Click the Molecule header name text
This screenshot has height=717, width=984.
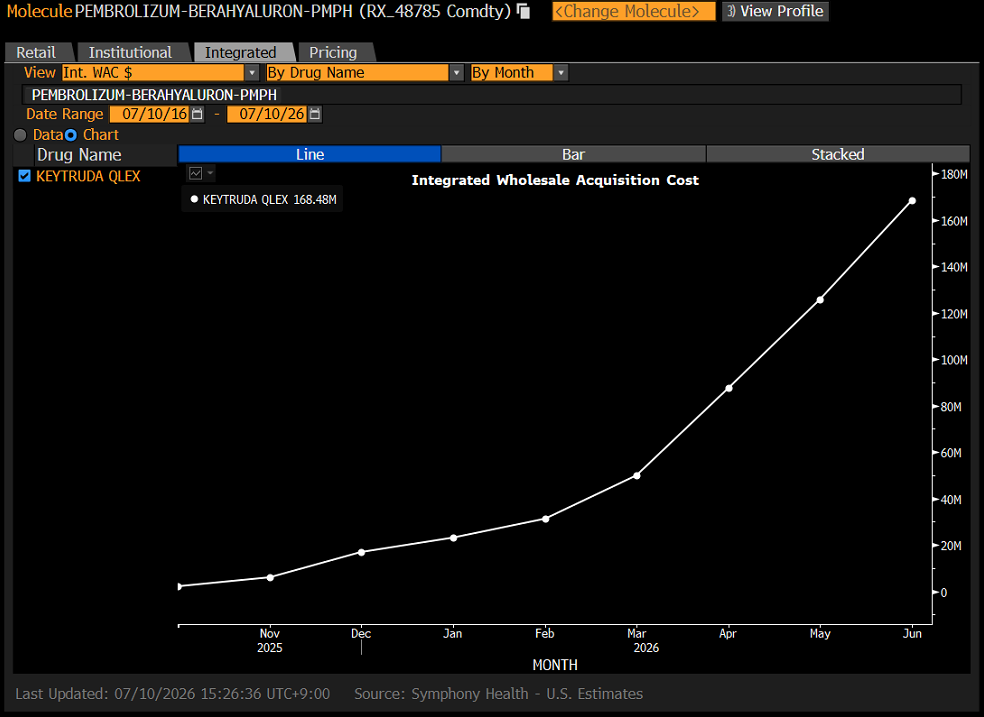tap(292, 11)
